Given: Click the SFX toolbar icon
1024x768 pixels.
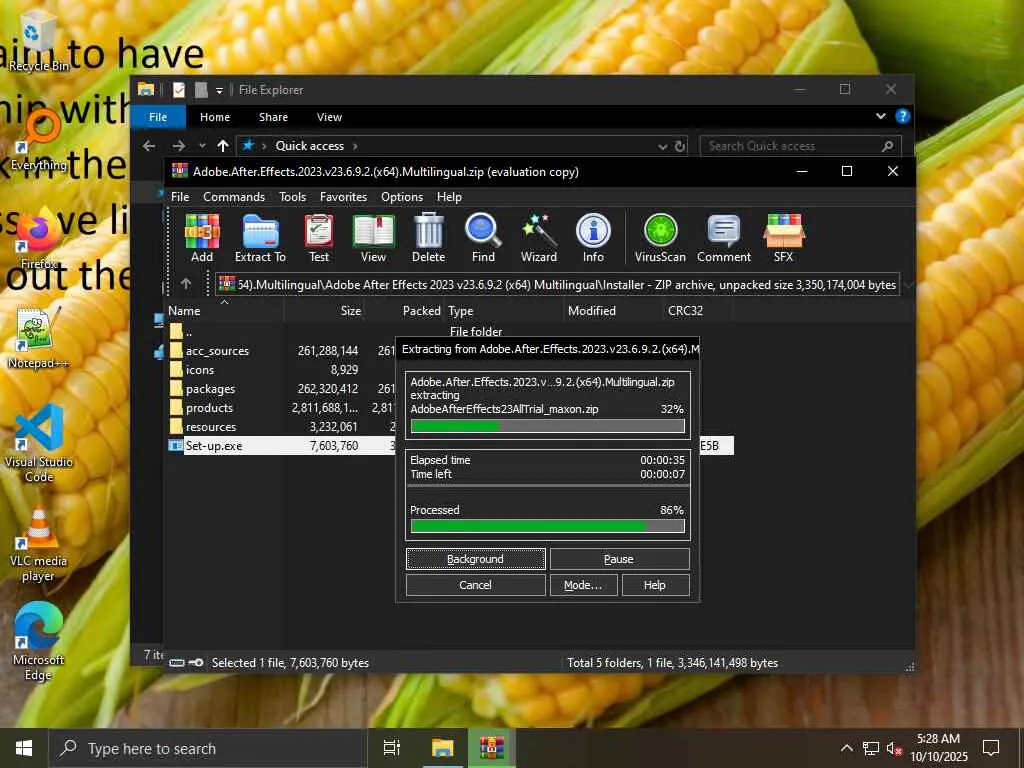Looking at the screenshot, I should (784, 238).
